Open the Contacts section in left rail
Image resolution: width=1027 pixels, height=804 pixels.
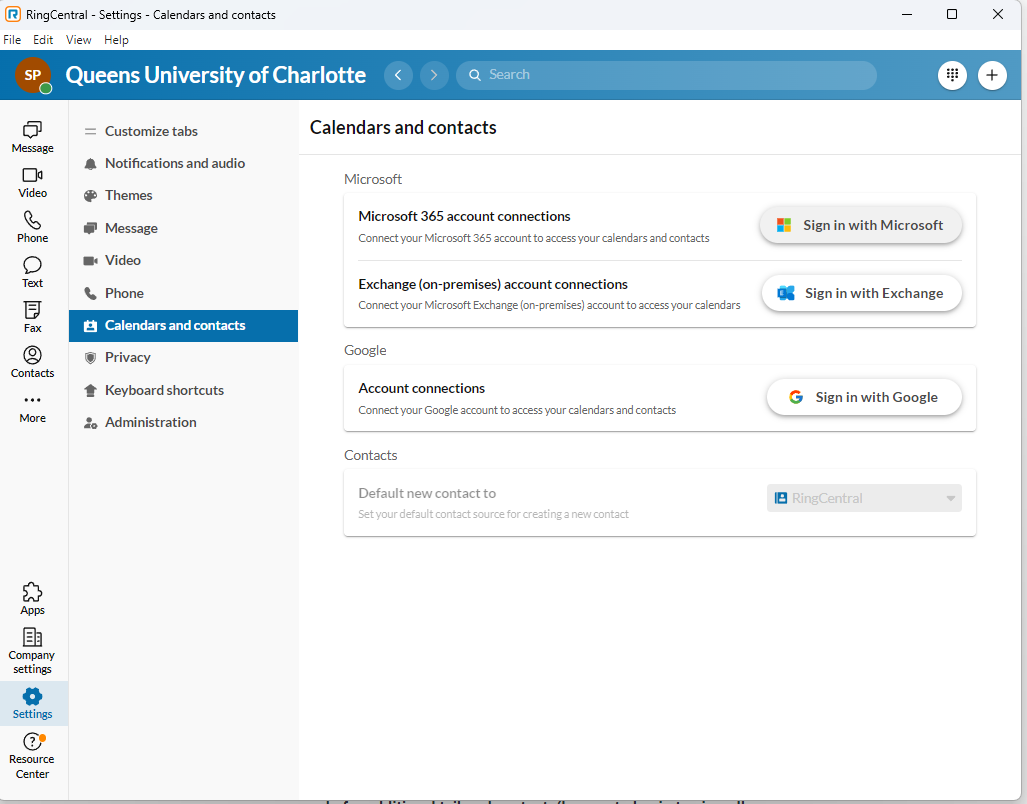click(x=32, y=362)
